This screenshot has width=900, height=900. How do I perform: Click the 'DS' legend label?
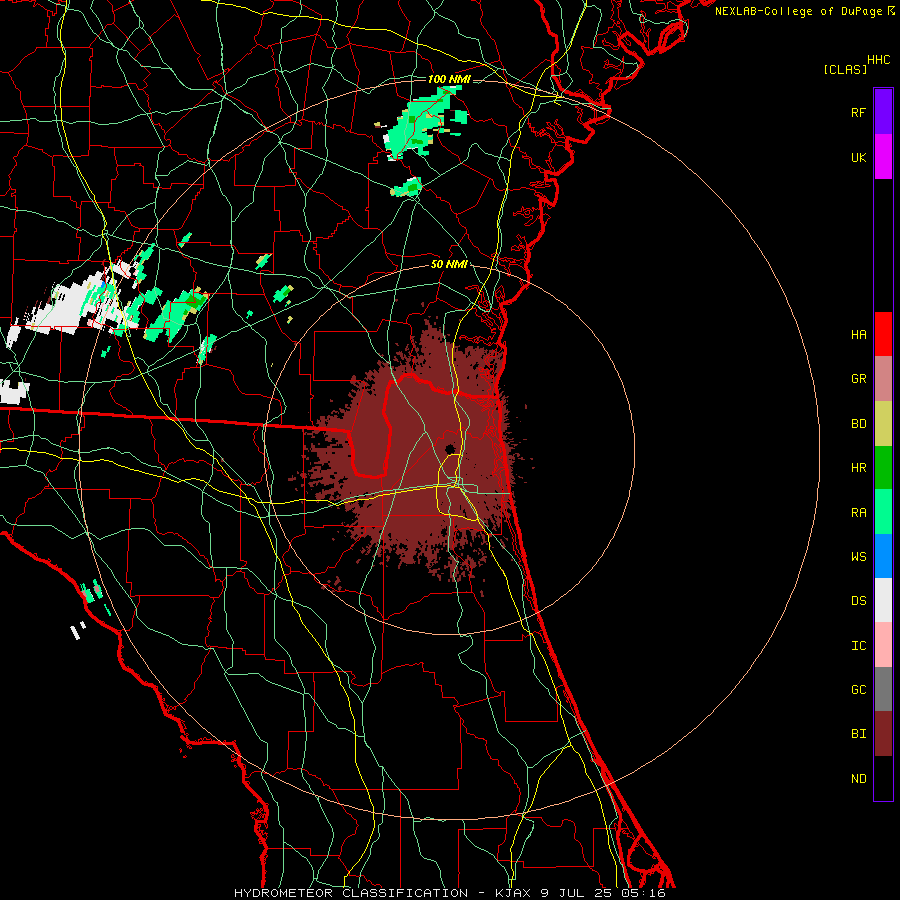[858, 601]
